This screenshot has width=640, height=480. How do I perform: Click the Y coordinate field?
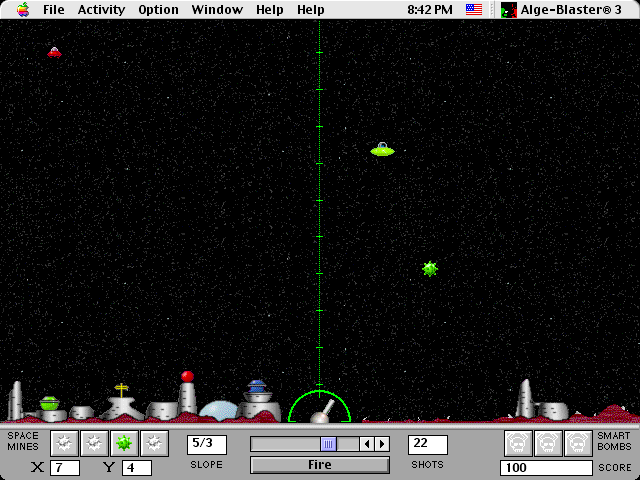click(x=137, y=468)
